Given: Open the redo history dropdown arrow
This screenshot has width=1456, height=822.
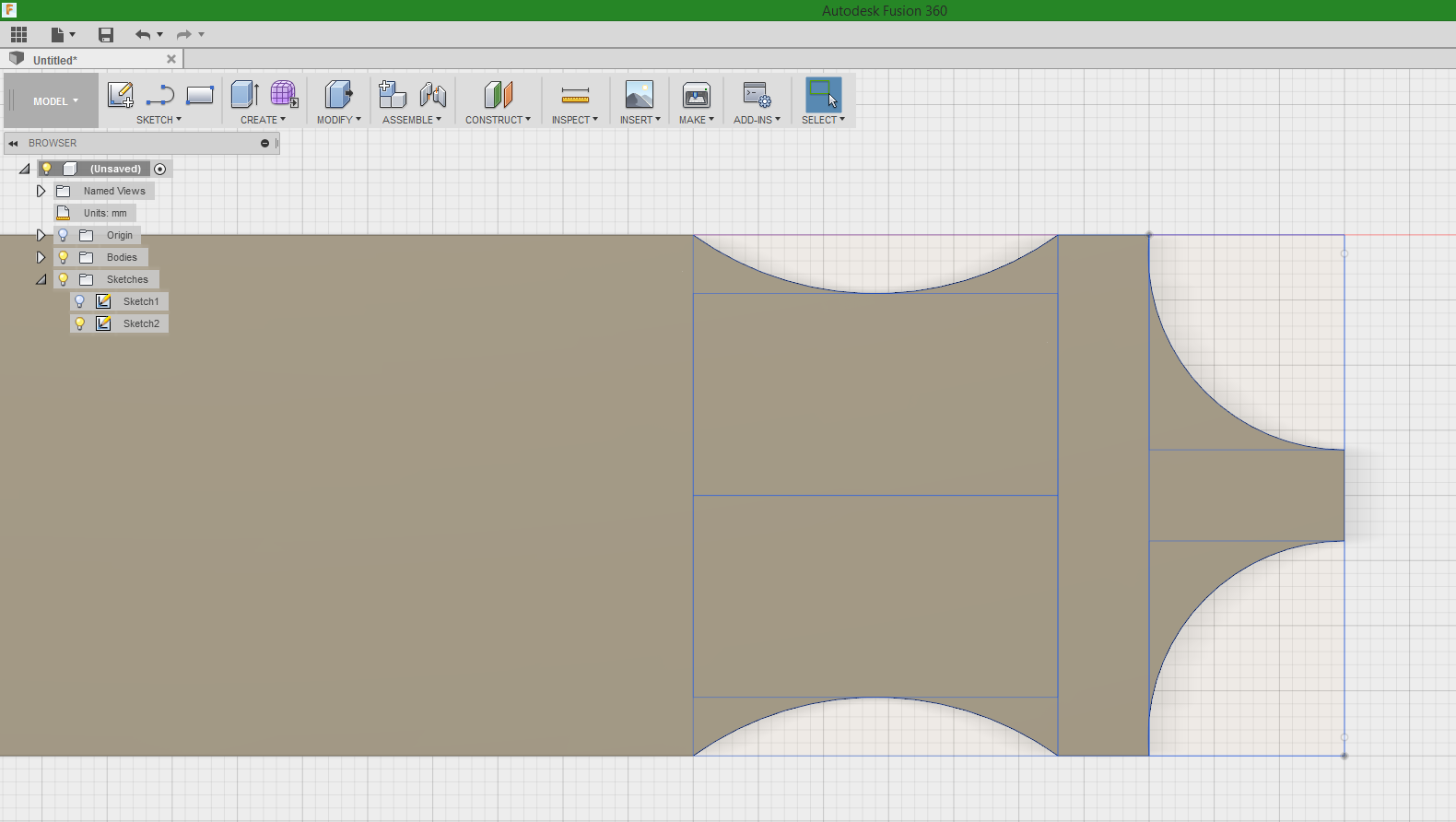Looking at the screenshot, I should coord(202,35).
